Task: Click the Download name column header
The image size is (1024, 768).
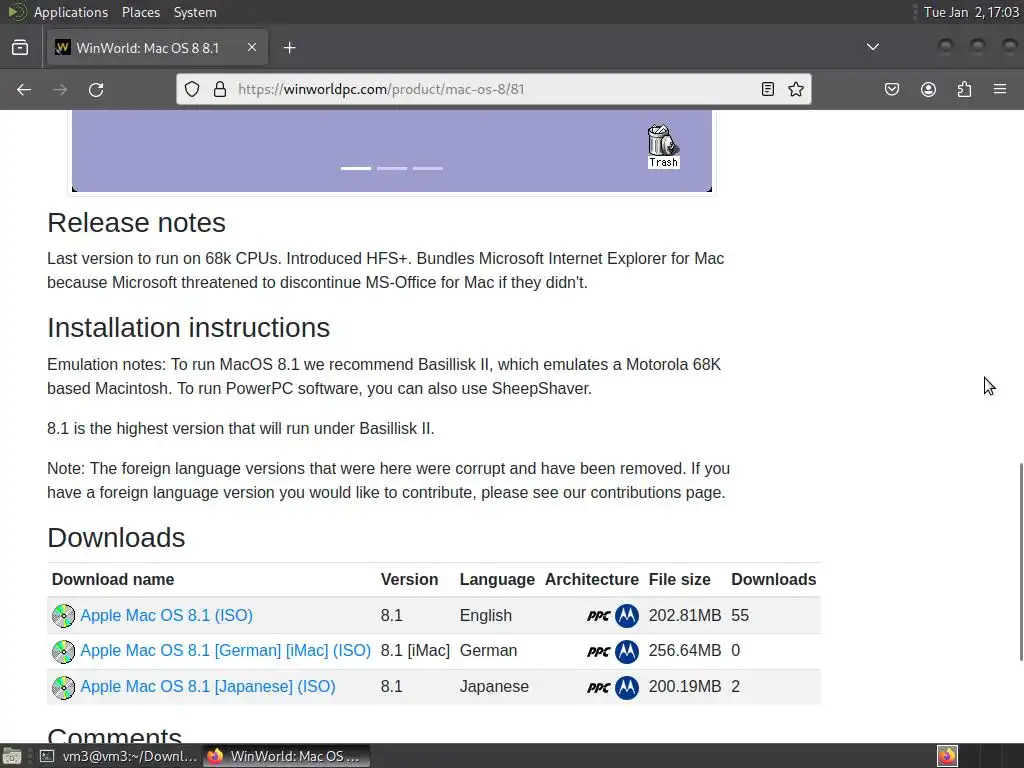Action: pos(113,579)
